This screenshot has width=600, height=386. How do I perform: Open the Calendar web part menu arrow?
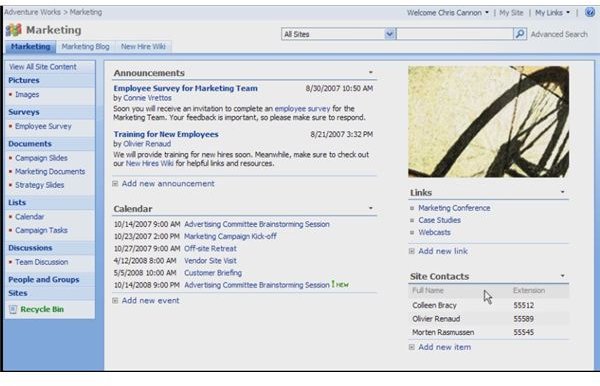370,208
